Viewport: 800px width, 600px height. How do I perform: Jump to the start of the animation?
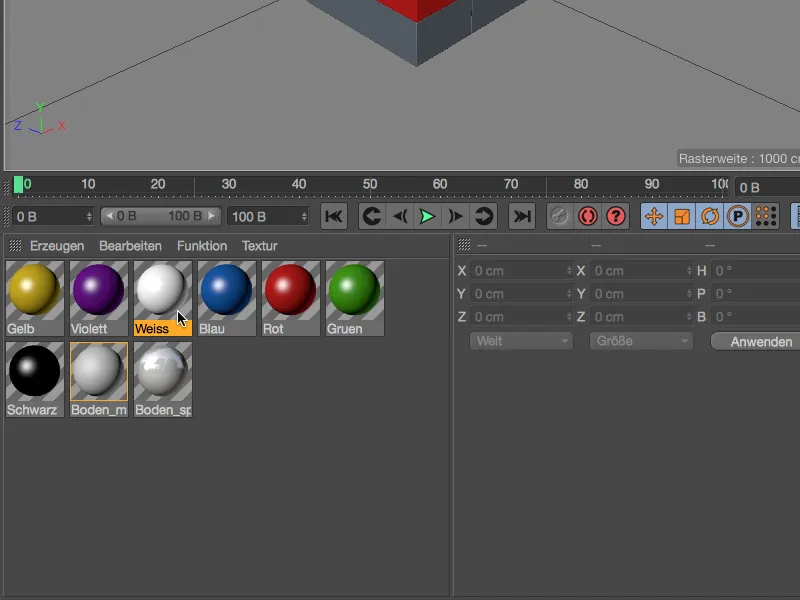[x=334, y=216]
